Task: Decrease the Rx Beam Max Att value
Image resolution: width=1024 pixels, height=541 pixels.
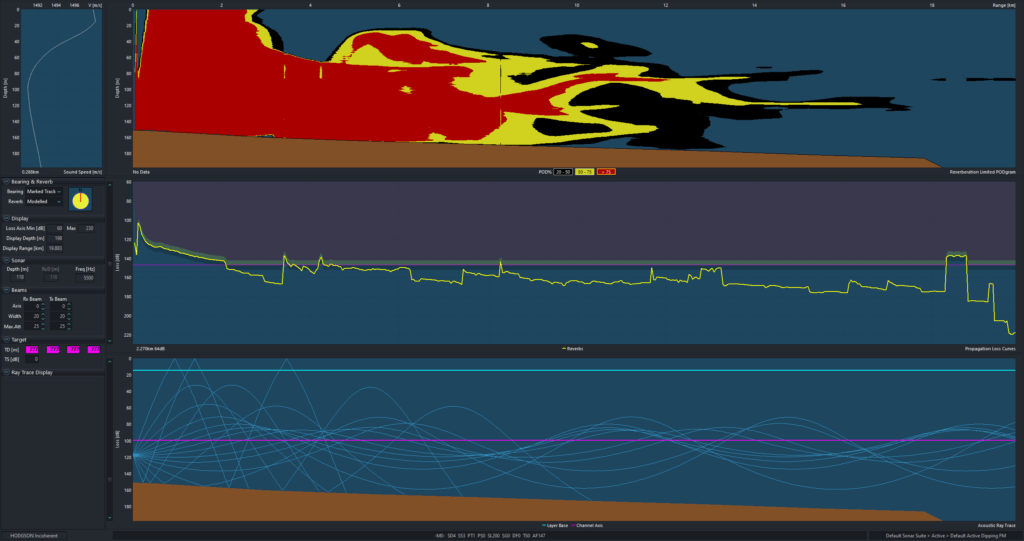Action: tap(43, 329)
